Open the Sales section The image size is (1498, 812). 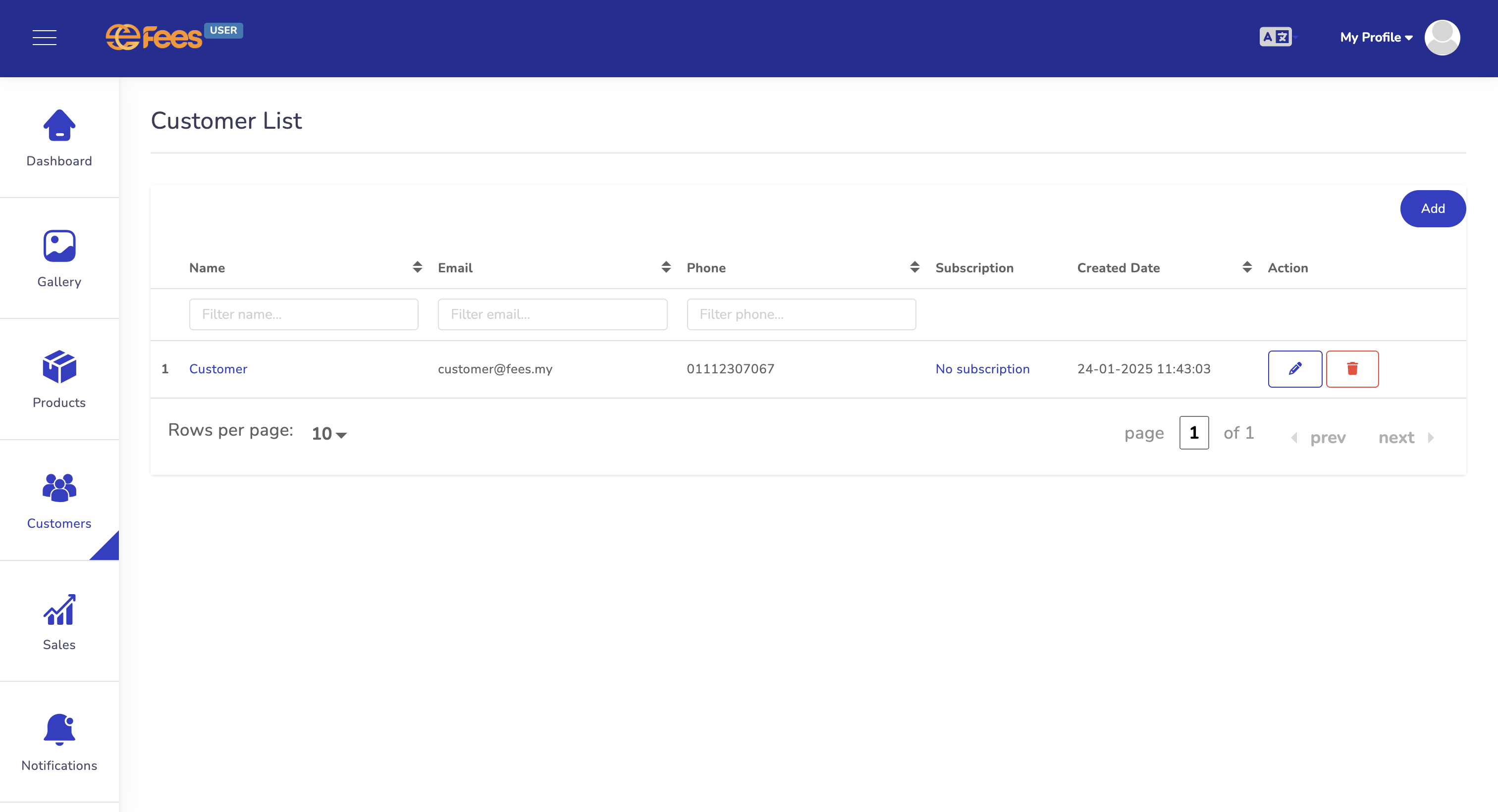(x=58, y=620)
